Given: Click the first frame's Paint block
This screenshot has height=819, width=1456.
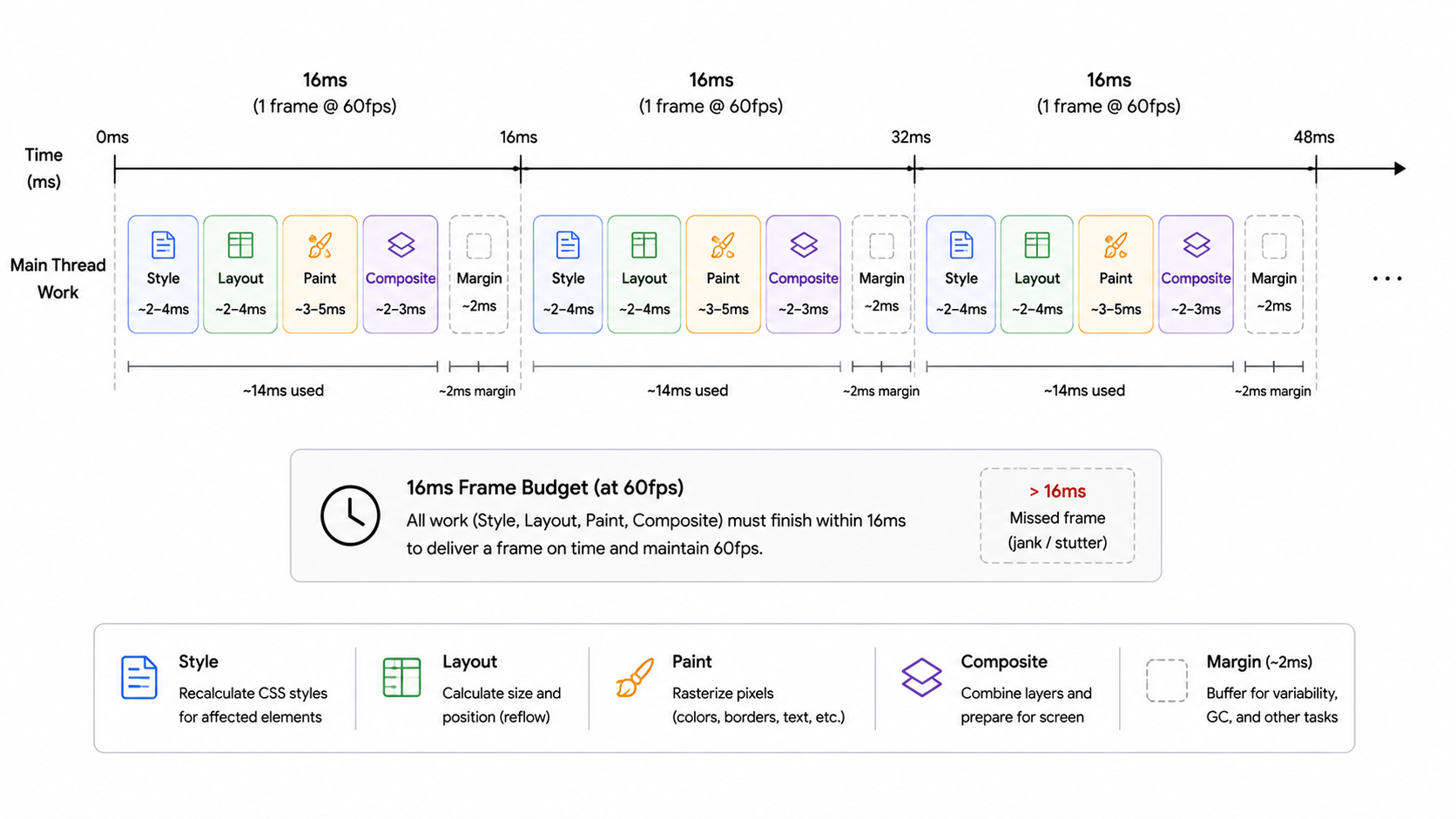Looking at the screenshot, I should click(x=320, y=274).
